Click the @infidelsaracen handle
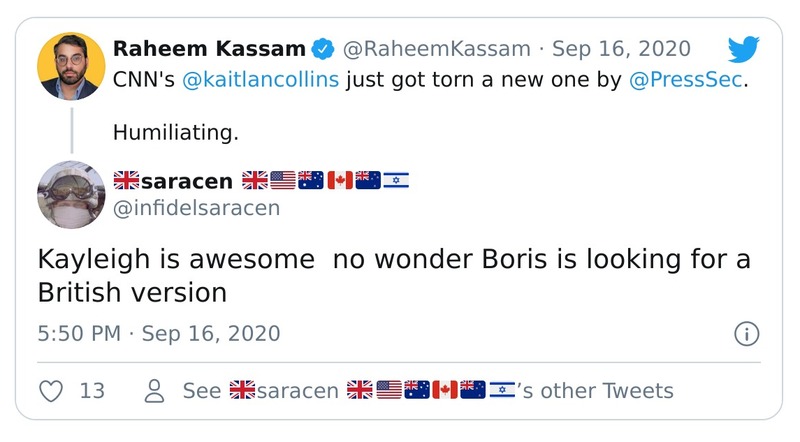Image resolution: width=800 pixels, height=442 pixels. pyautogui.click(x=196, y=208)
